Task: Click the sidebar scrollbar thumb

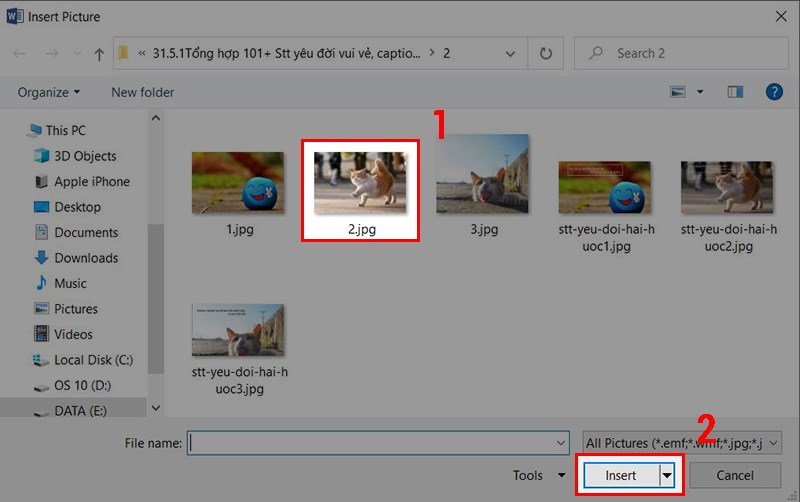Action: (x=156, y=298)
